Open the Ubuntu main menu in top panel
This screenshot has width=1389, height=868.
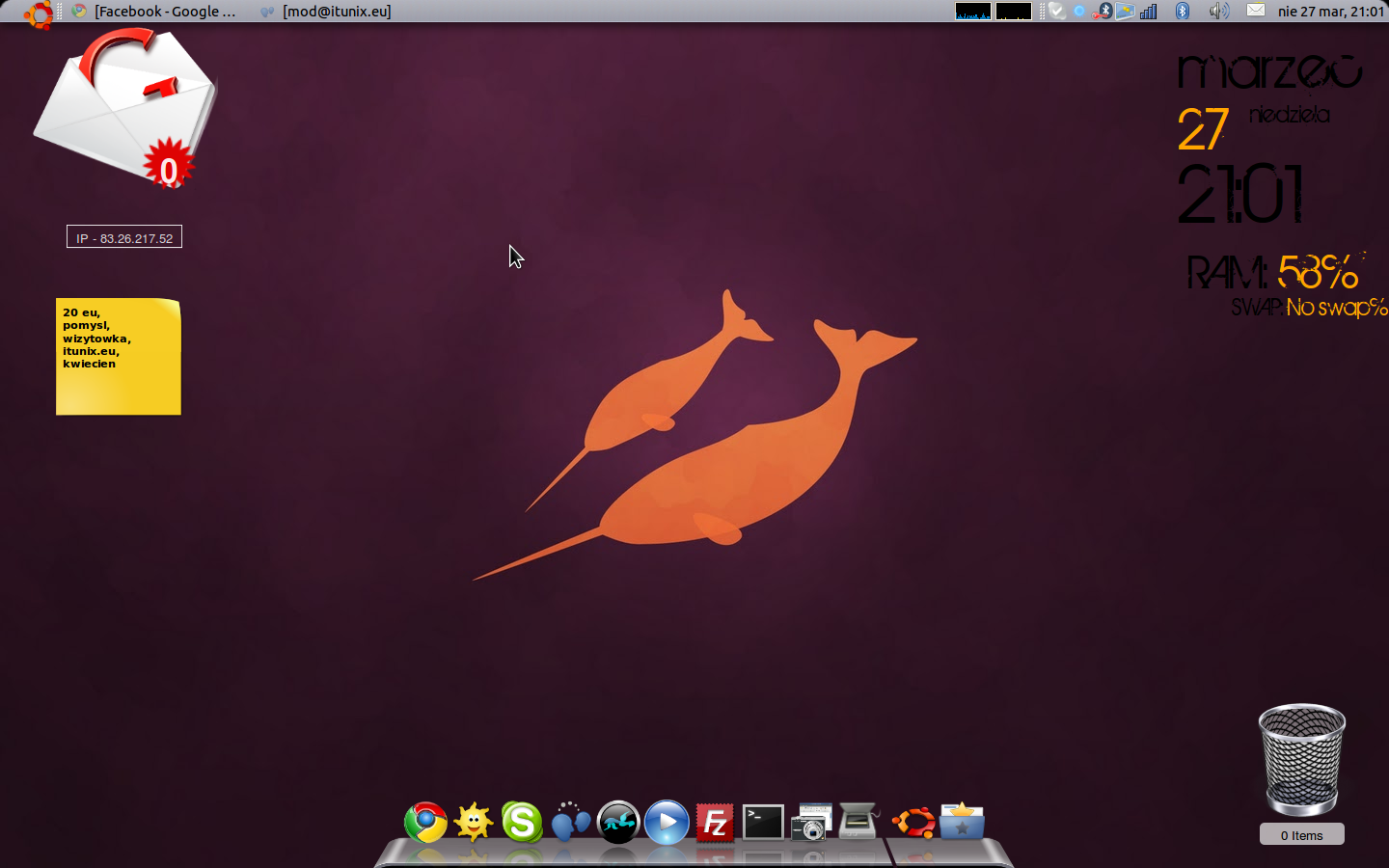pyautogui.click(x=38, y=13)
